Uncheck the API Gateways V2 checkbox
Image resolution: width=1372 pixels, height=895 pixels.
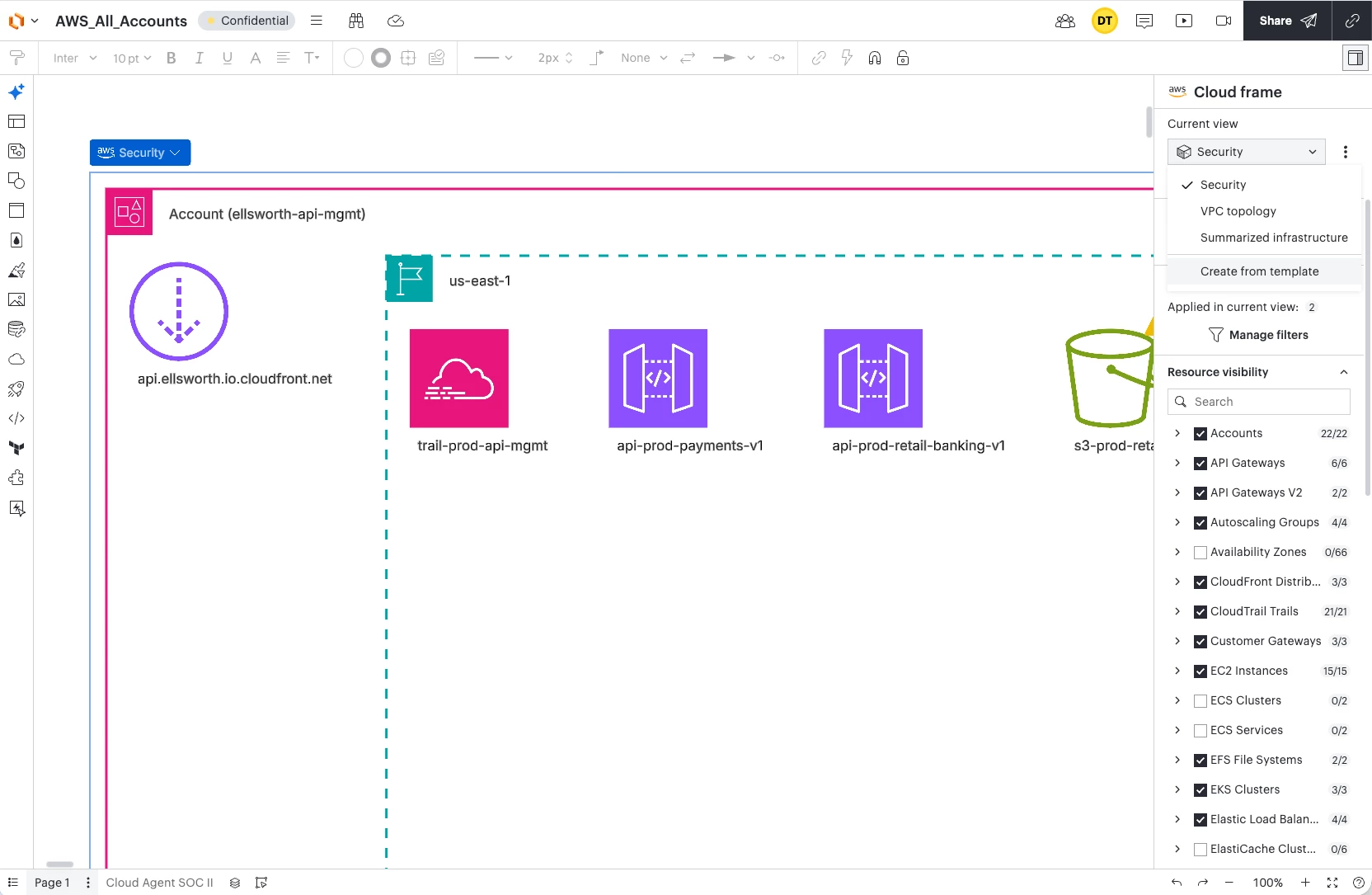point(1200,493)
